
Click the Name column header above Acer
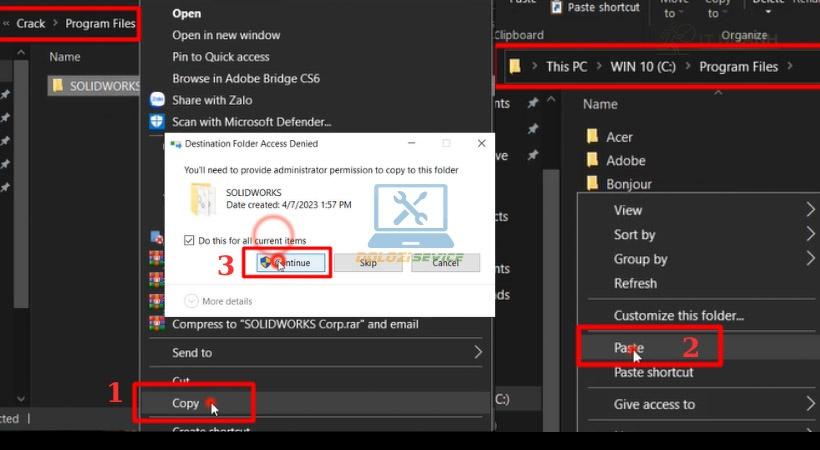point(600,104)
